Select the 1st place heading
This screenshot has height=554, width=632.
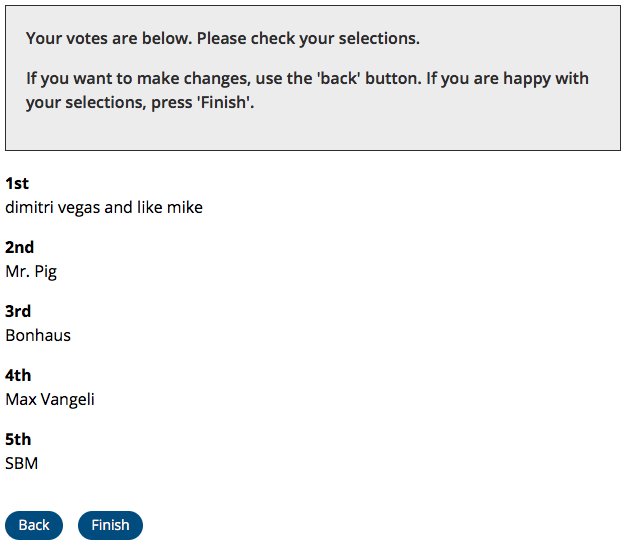(17, 183)
